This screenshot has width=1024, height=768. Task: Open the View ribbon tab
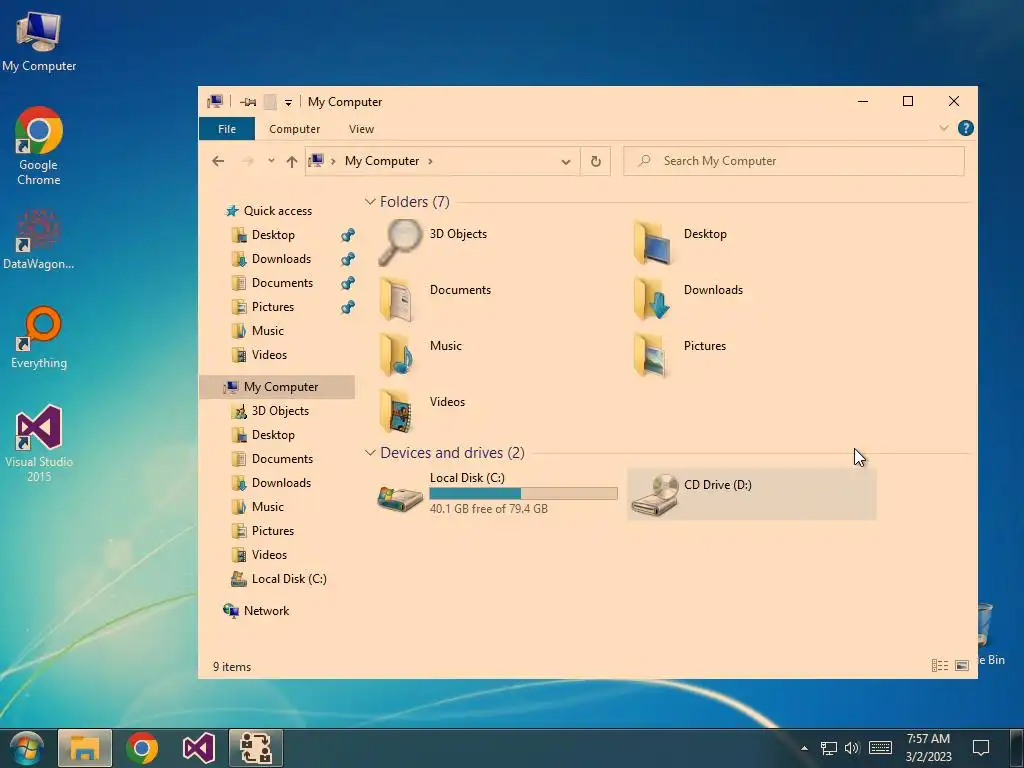(x=361, y=129)
